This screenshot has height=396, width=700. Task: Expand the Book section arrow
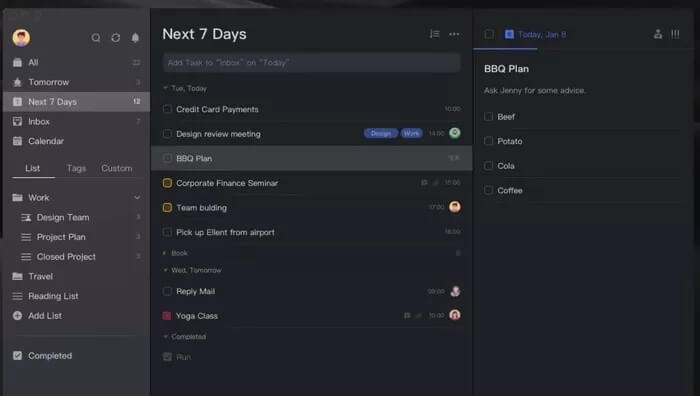click(165, 253)
